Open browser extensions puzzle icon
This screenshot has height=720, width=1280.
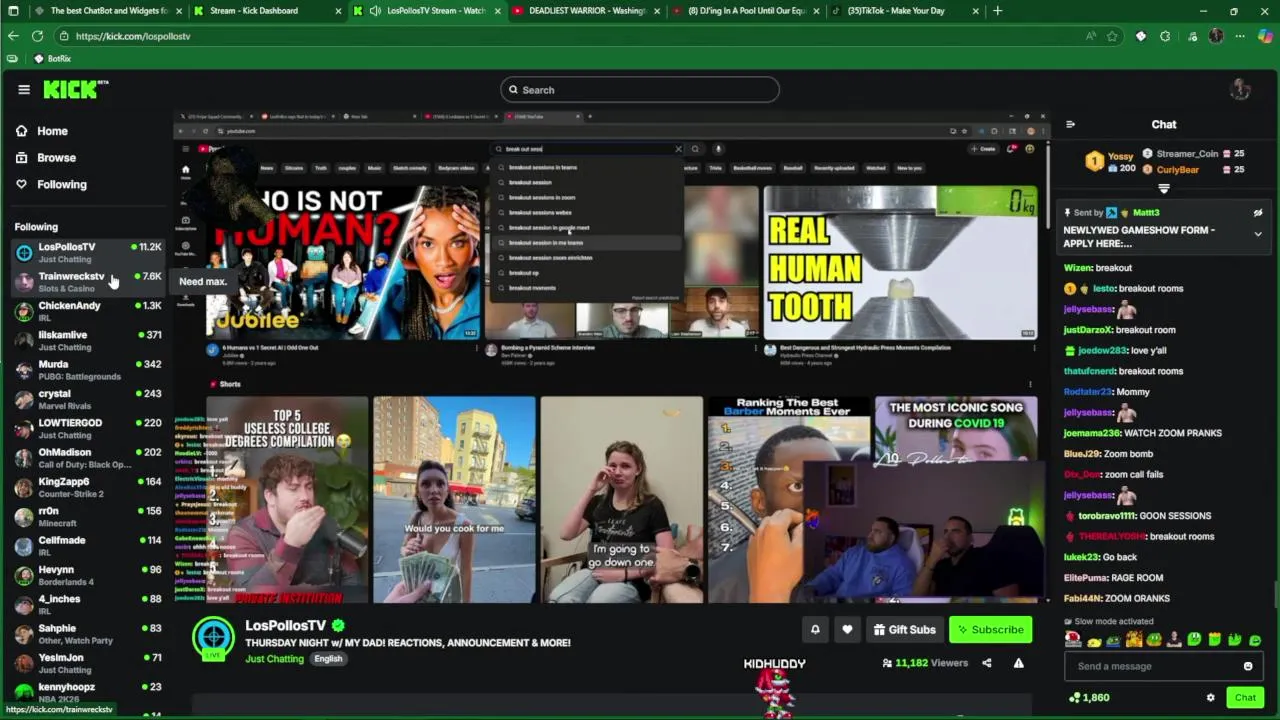1165,36
